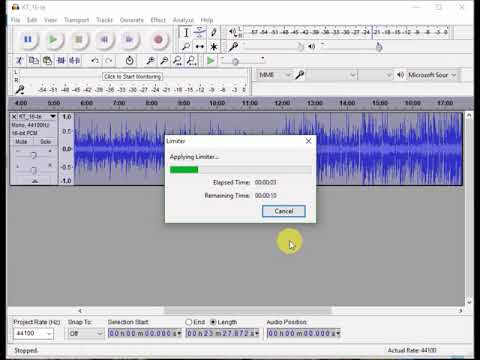Click the track pan slider
Image resolution: width=480 pixels, height=360 pixels.
[34, 170]
